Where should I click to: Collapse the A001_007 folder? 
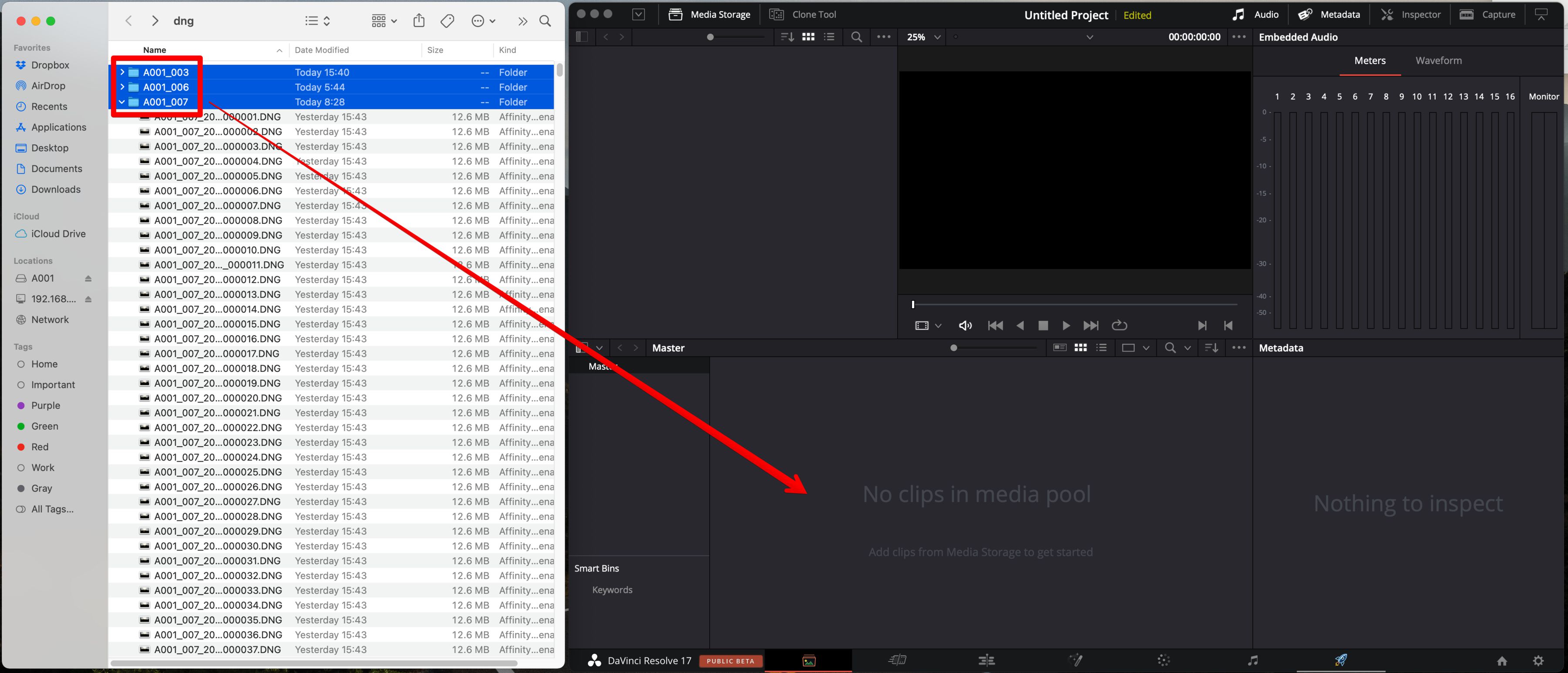click(x=122, y=101)
